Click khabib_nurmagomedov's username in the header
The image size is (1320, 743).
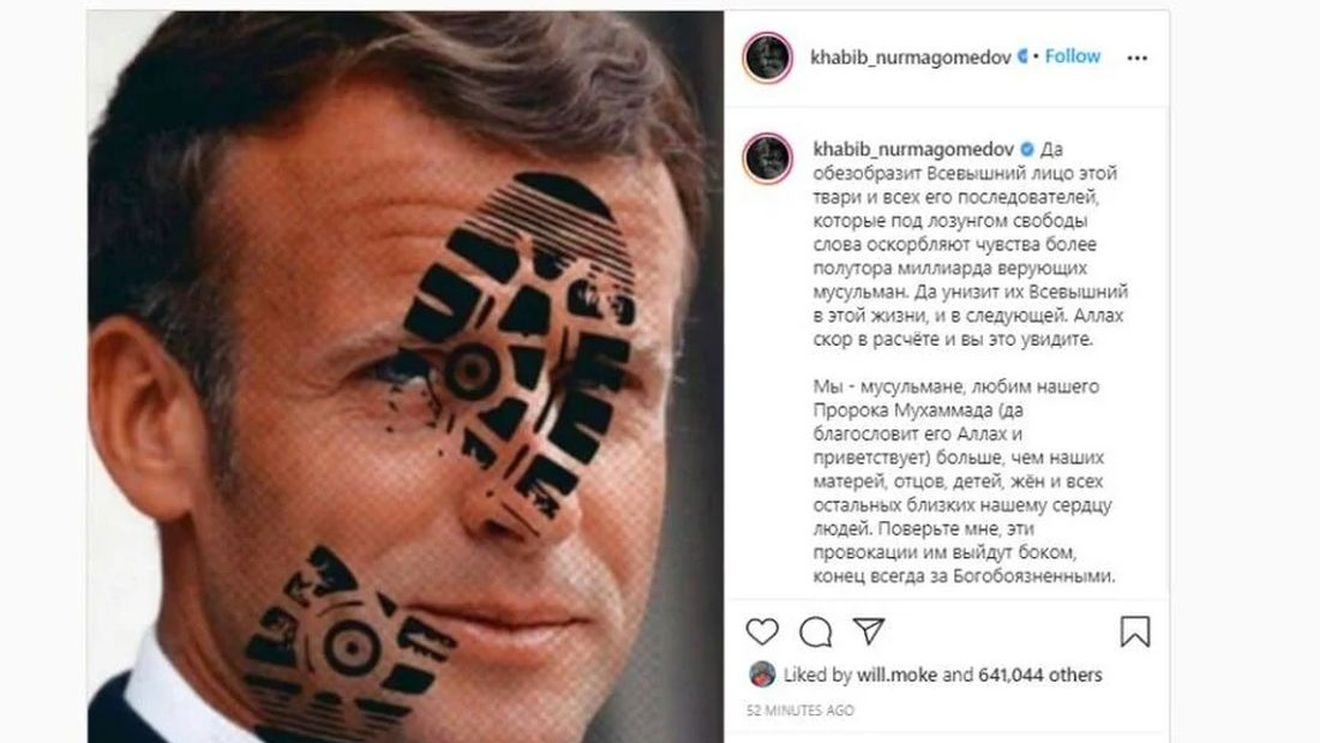tap(912, 58)
